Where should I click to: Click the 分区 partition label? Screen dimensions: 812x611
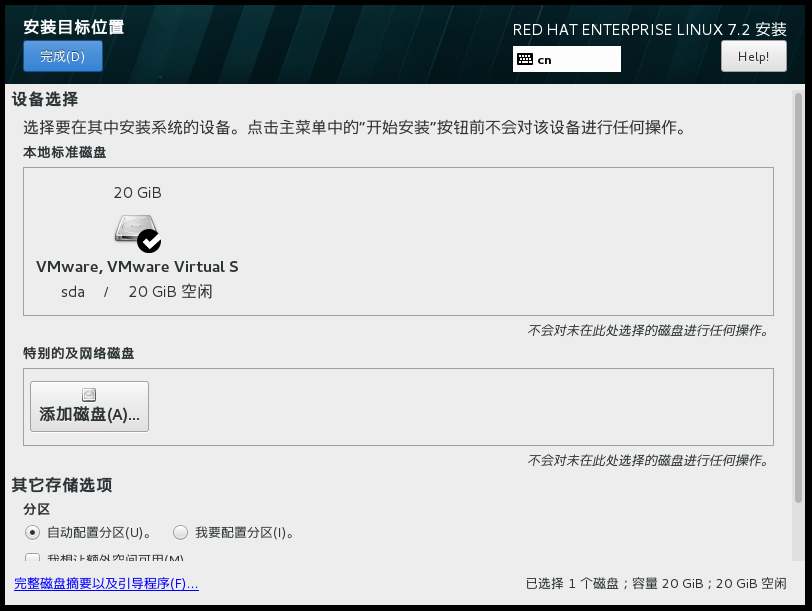pyautogui.click(x=37, y=509)
